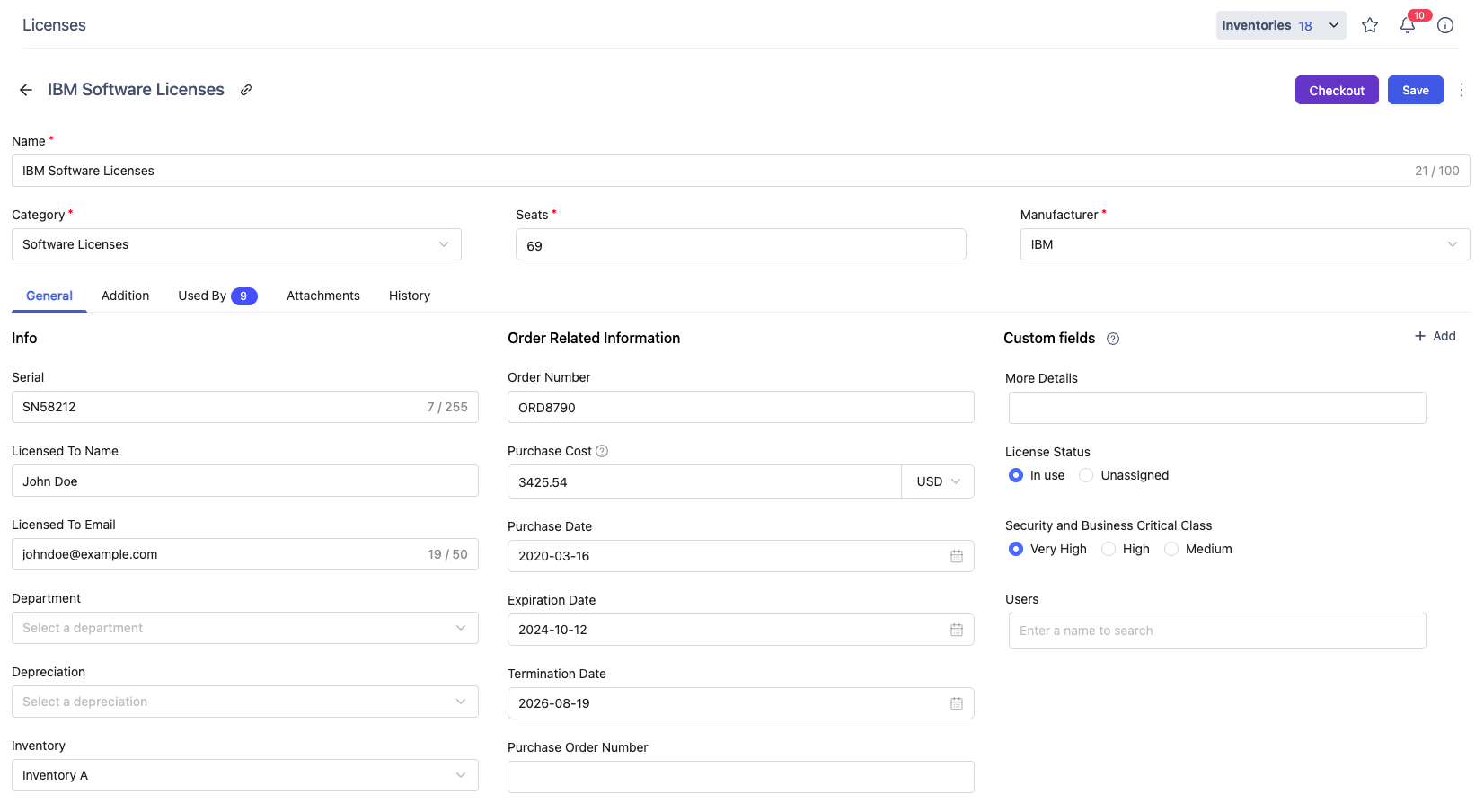Click into the Users search field
Viewport: 1484px width, 812px height.
[x=1216, y=631]
